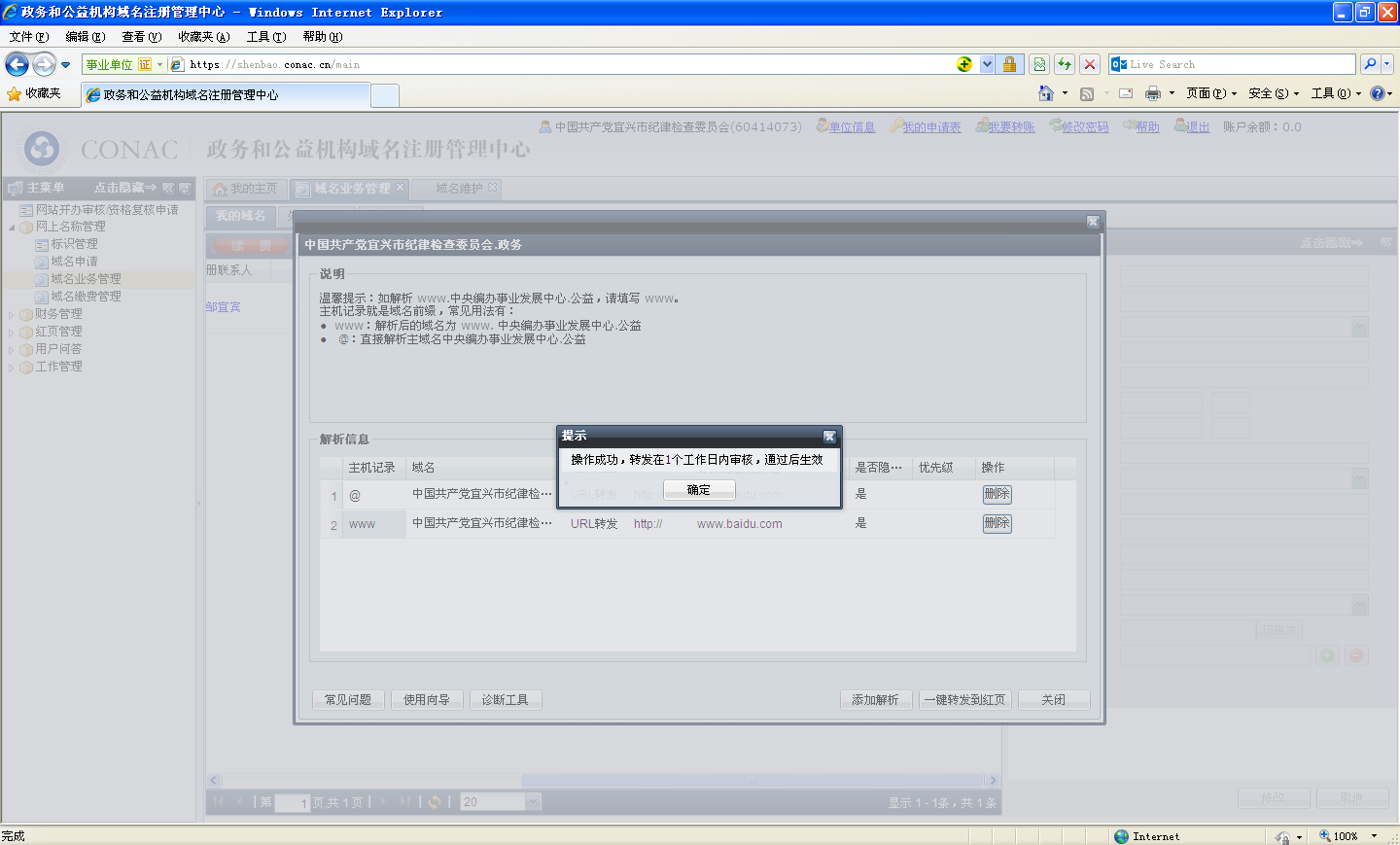The height and width of the screenshot is (845, 1400).
Task: Select 标识管理 in the tree
Action: coord(74,244)
